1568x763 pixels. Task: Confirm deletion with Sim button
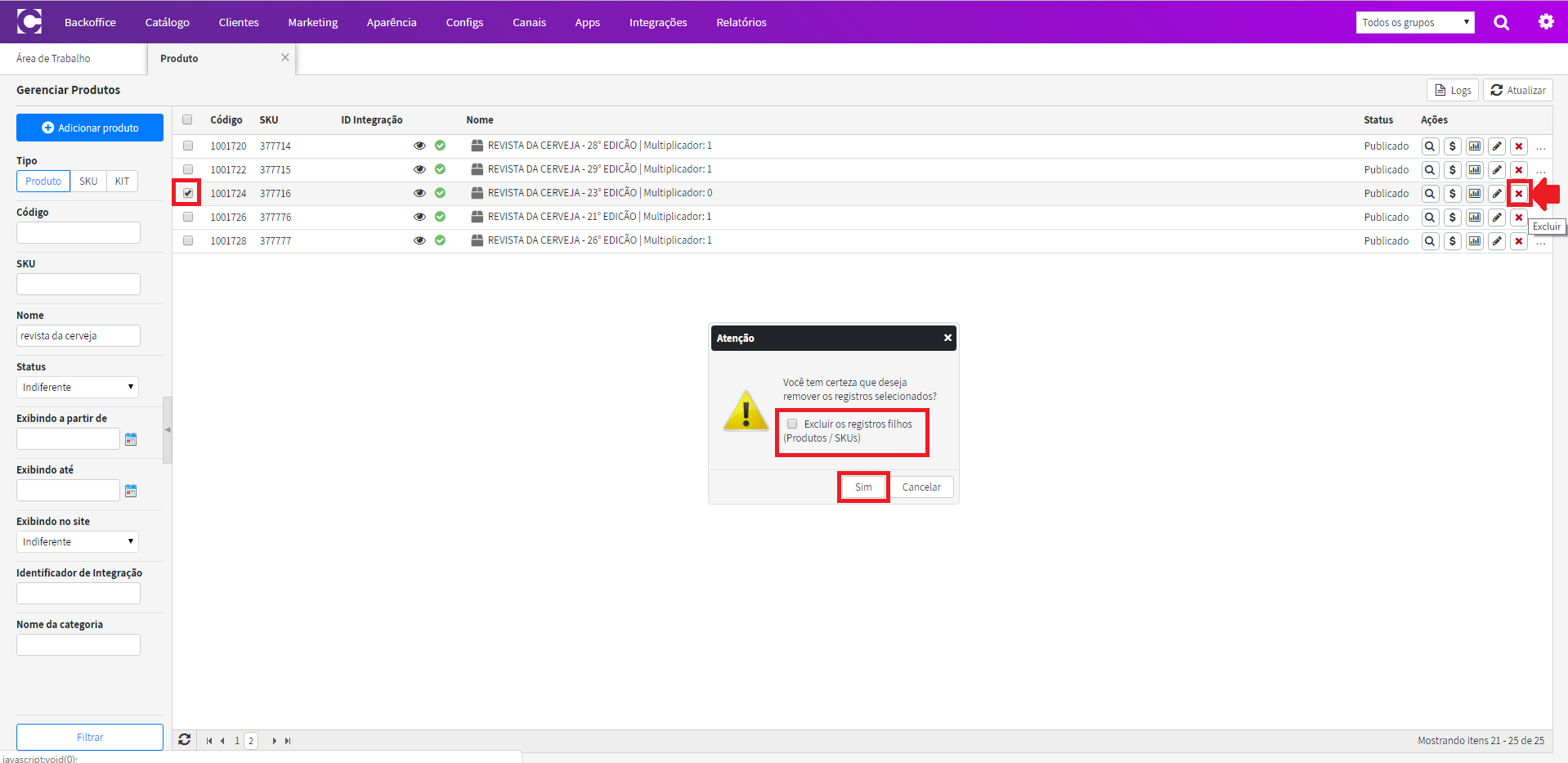tap(863, 487)
